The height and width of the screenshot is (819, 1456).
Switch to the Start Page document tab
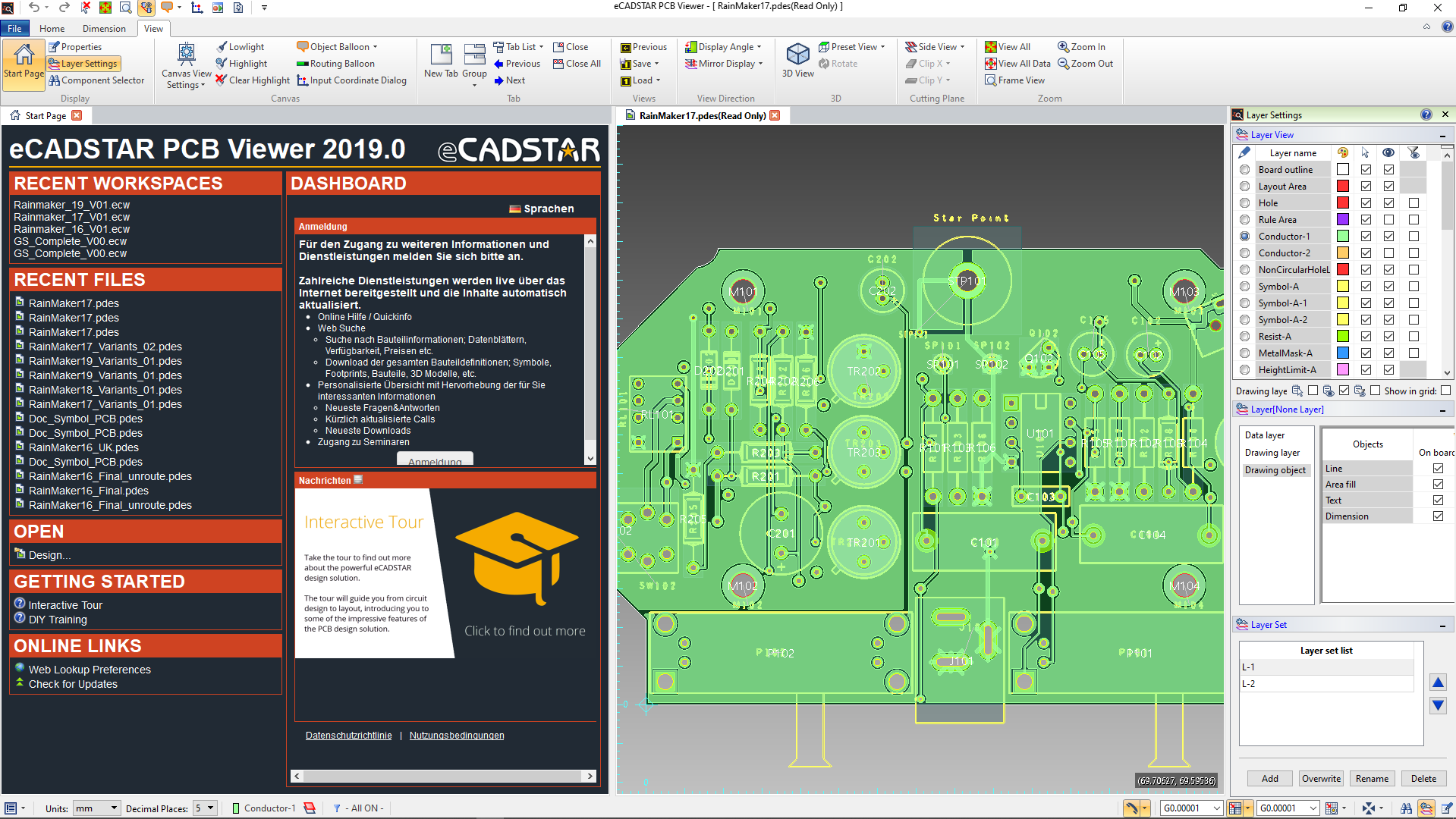pos(45,115)
